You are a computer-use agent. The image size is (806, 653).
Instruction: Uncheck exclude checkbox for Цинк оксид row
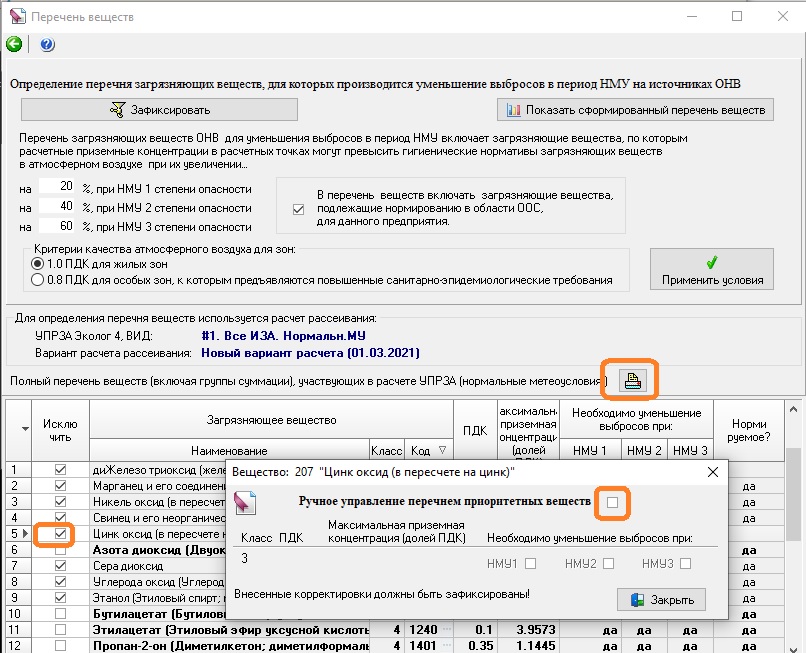tap(61, 534)
